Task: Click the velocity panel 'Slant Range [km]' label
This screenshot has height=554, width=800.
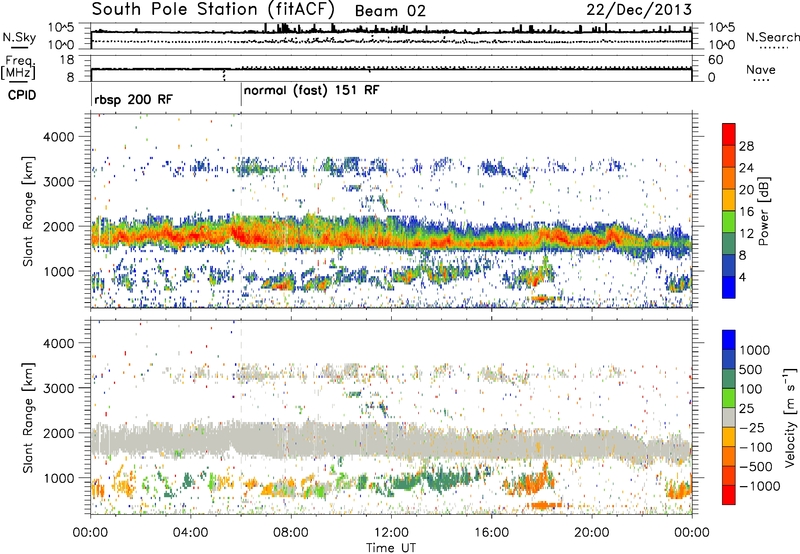Action: point(28,418)
